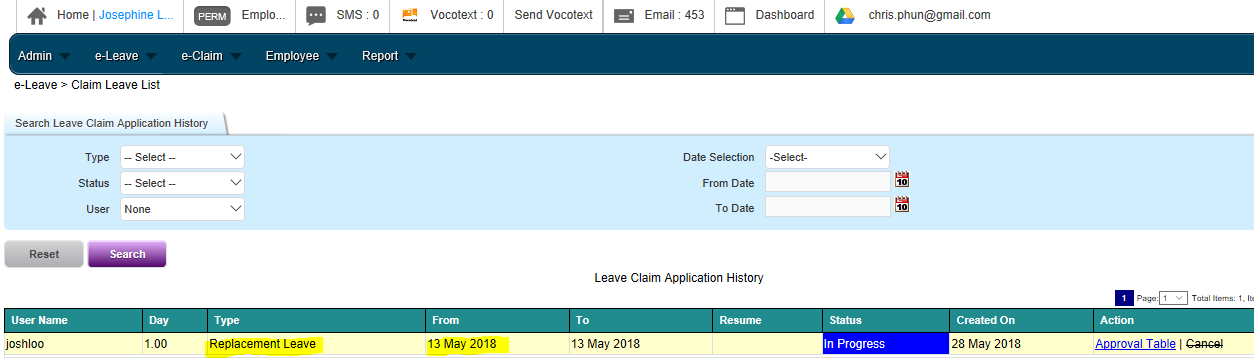
Task: Click the Cancel action link
Action: (x=1204, y=344)
